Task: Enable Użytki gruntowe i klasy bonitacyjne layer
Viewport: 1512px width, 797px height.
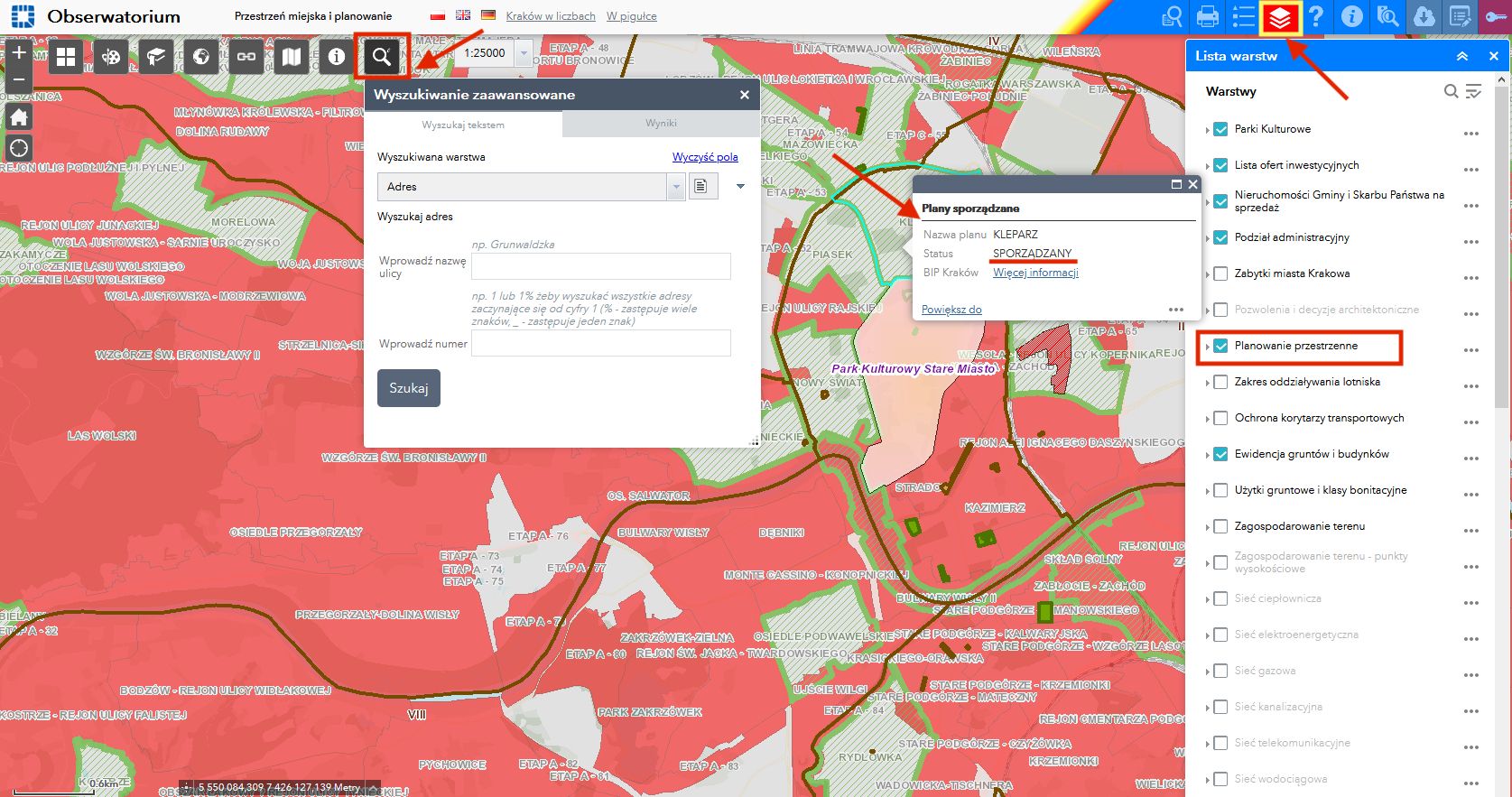Action: 1220,490
